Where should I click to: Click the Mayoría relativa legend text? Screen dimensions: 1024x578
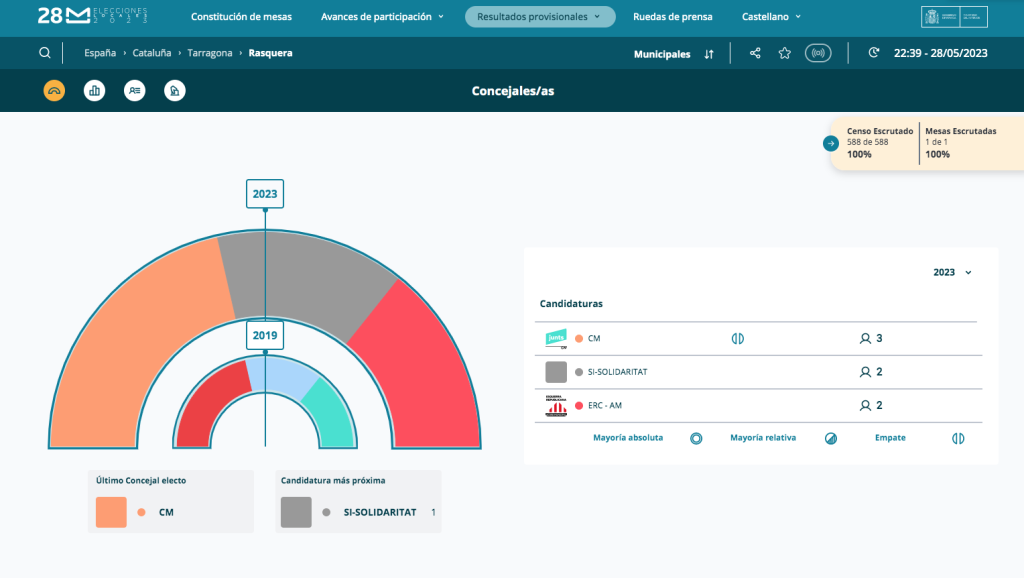coord(763,438)
